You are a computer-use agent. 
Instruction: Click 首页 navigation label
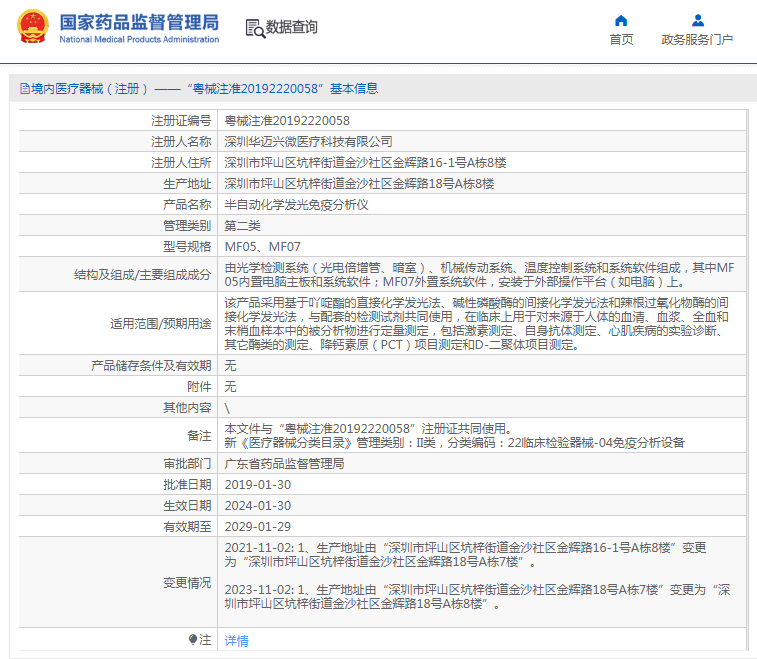621,40
